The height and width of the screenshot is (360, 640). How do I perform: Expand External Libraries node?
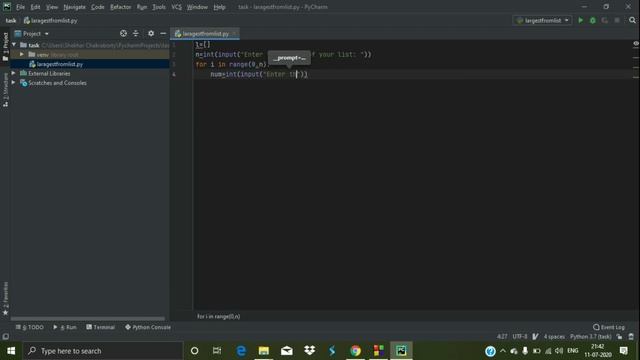[x=13, y=73]
